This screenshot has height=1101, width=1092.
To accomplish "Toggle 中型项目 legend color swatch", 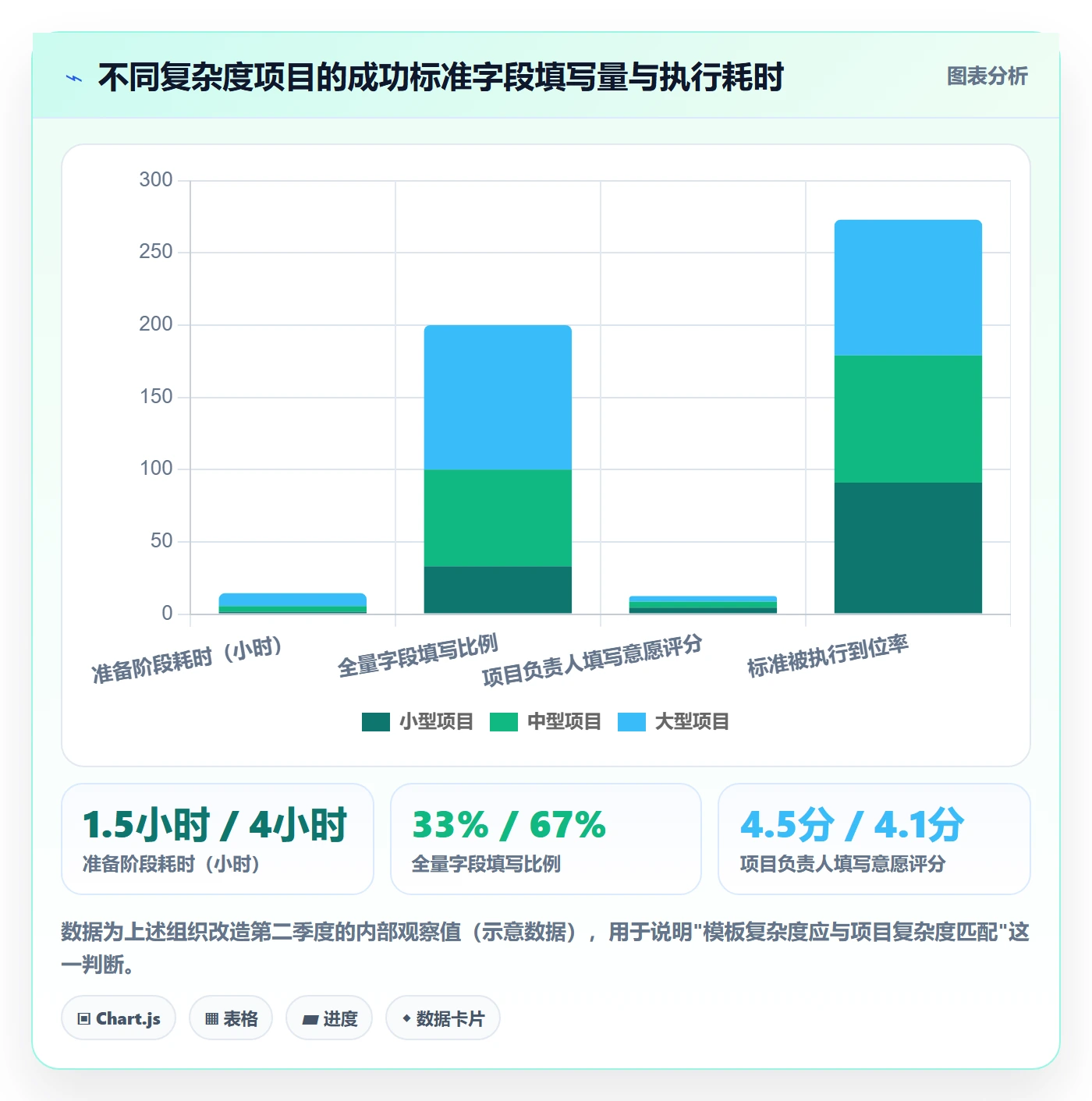I will [x=504, y=722].
